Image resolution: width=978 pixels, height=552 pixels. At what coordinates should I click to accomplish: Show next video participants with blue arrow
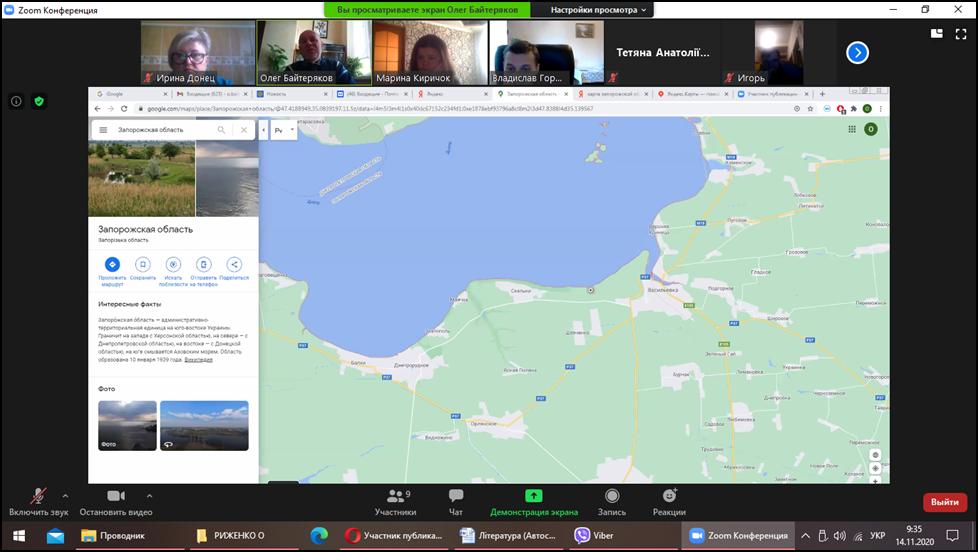(x=857, y=52)
